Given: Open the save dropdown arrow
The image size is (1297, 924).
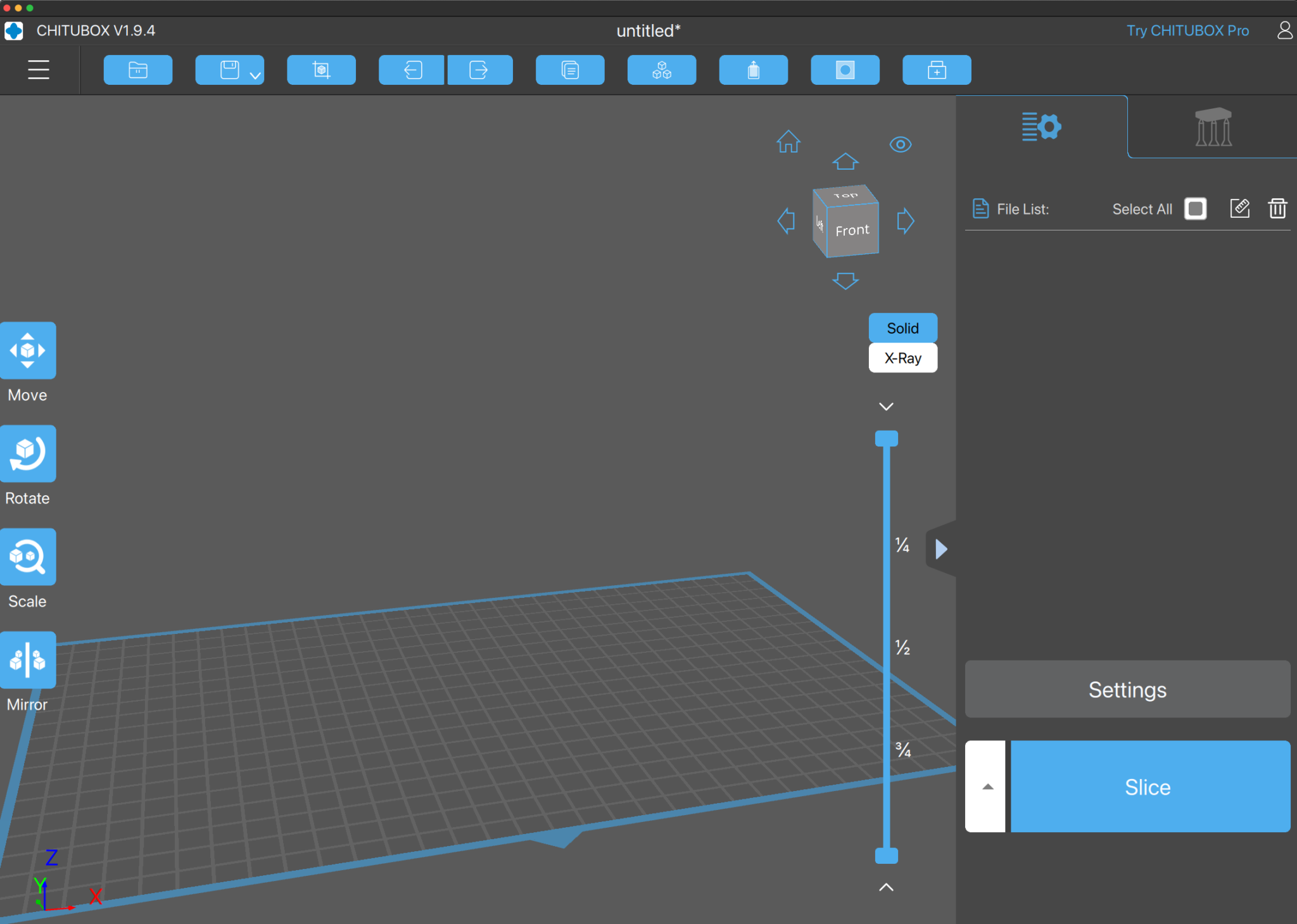Looking at the screenshot, I should tap(255, 75).
